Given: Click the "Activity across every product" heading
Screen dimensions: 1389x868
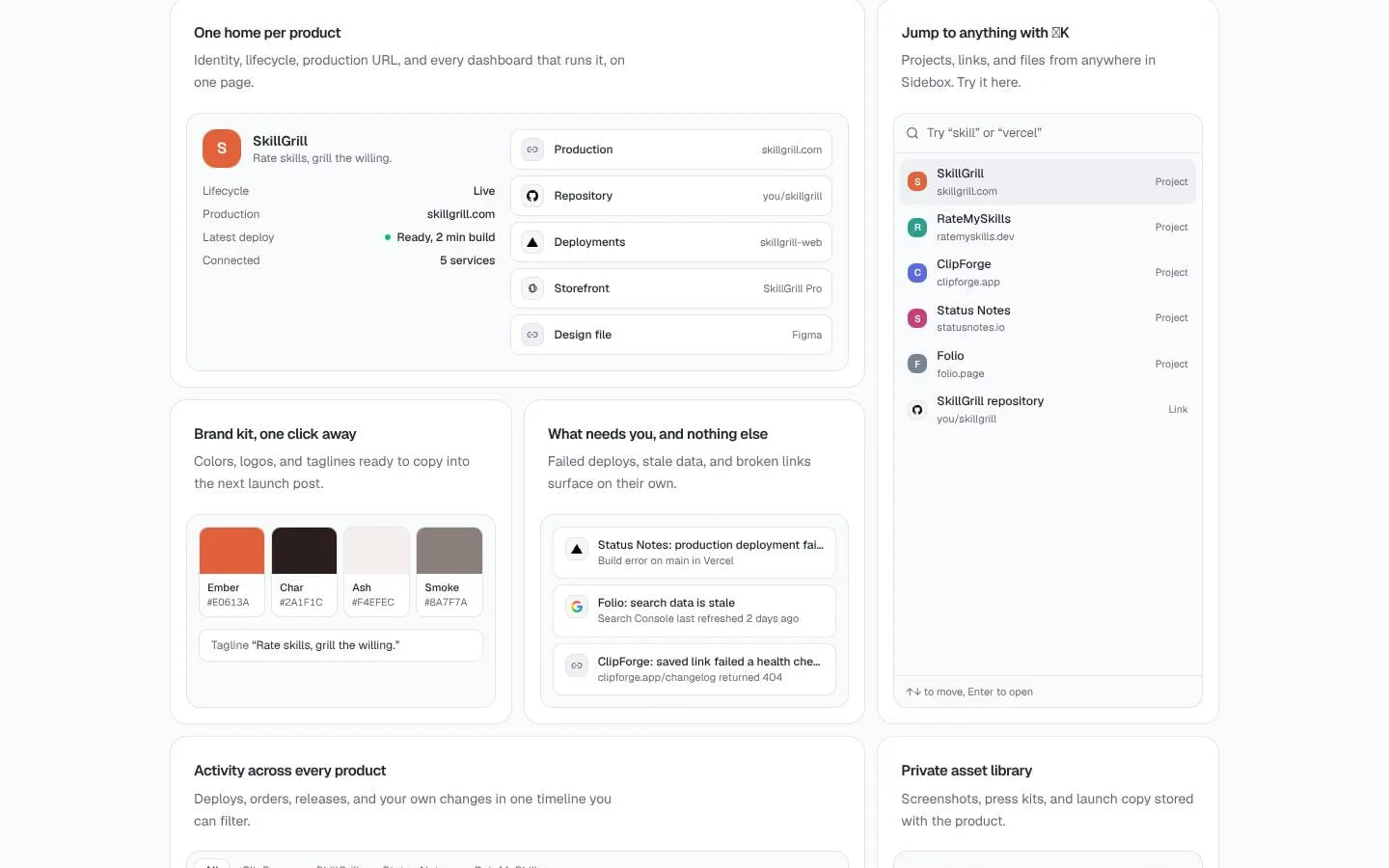Looking at the screenshot, I should click(x=289, y=771).
